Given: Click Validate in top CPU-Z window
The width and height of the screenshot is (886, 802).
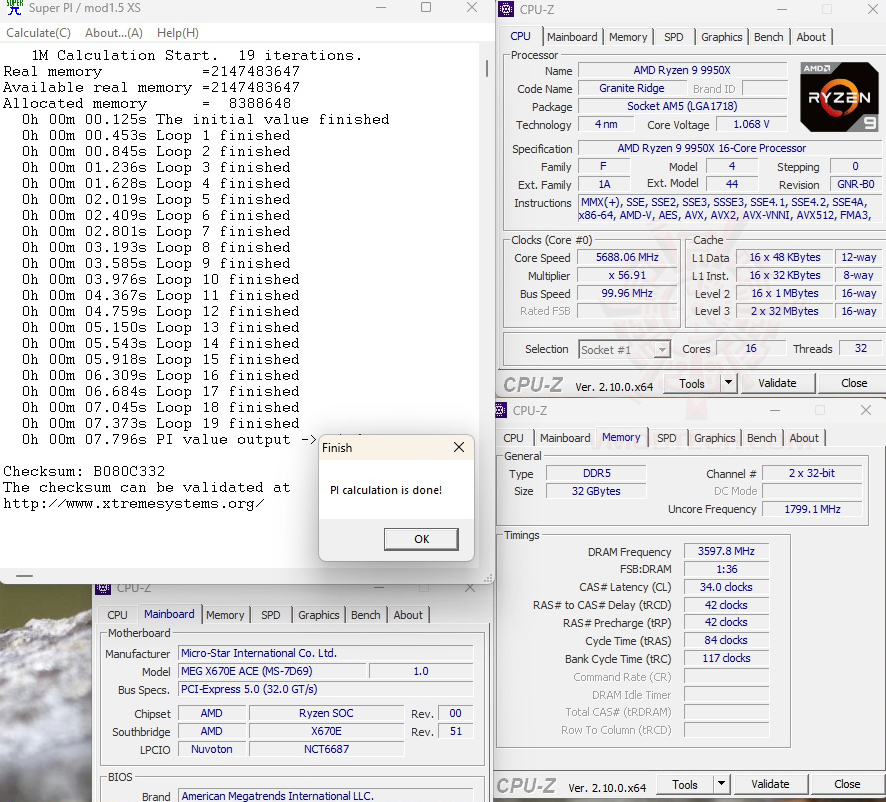Looking at the screenshot, I should (x=777, y=383).
